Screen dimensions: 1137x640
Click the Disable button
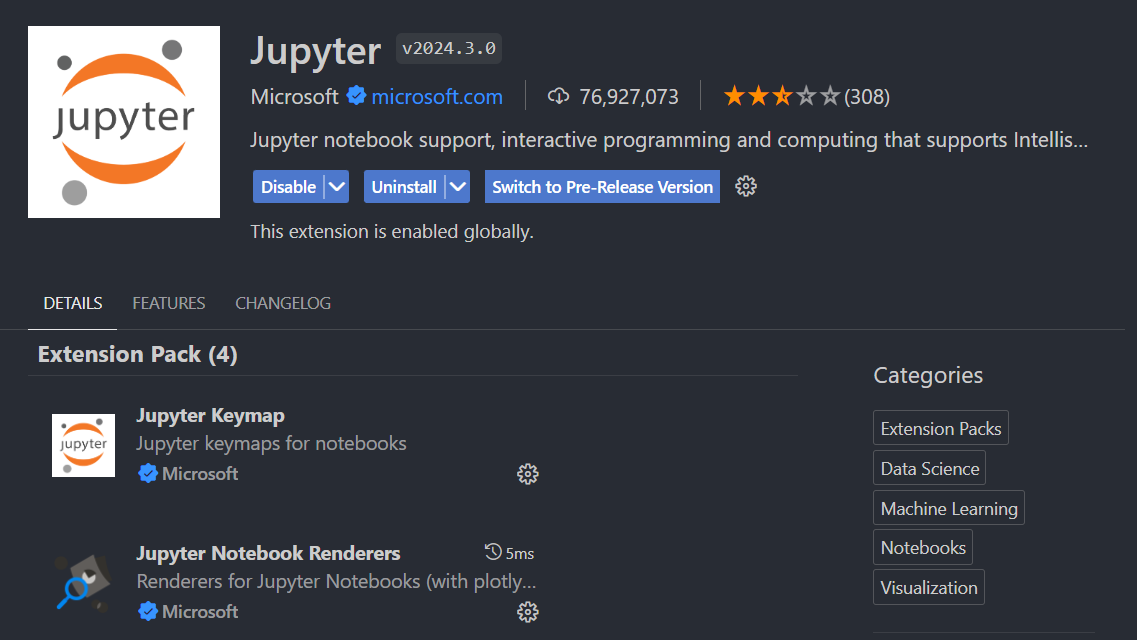coord(288,187)
